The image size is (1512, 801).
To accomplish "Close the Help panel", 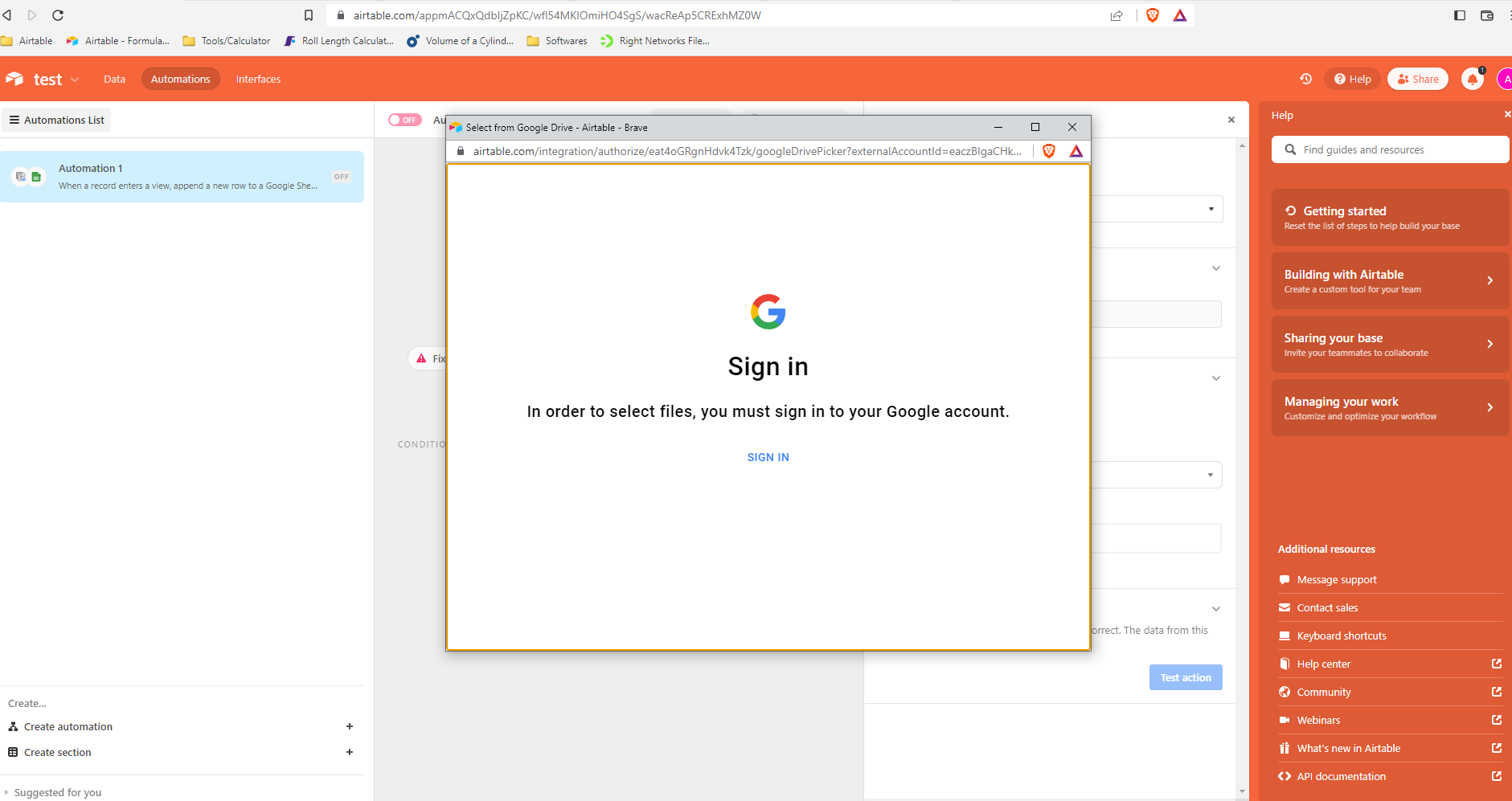I will (x=1507, y=115).
